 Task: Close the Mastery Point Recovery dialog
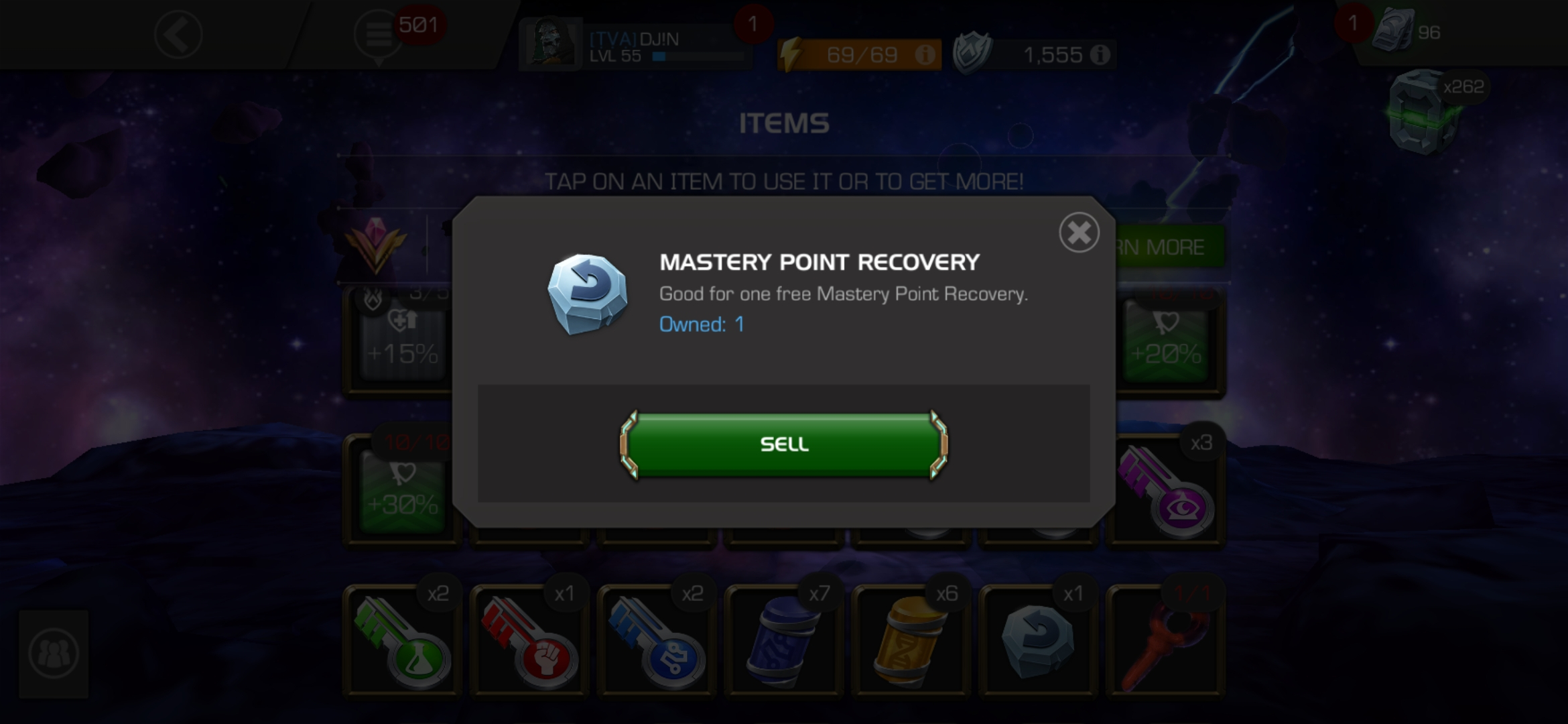pos(1079,233)
